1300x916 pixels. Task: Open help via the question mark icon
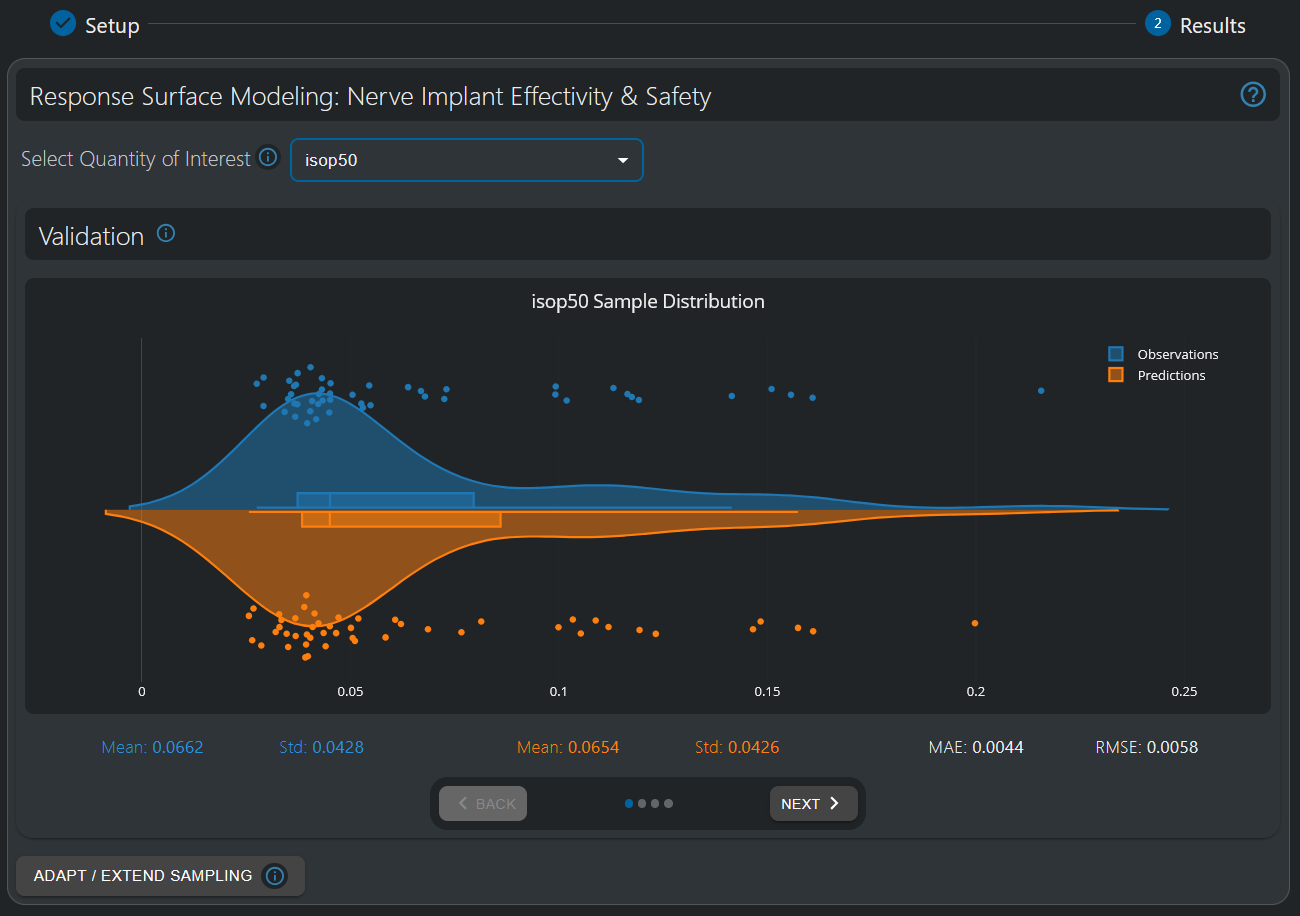1253,95
